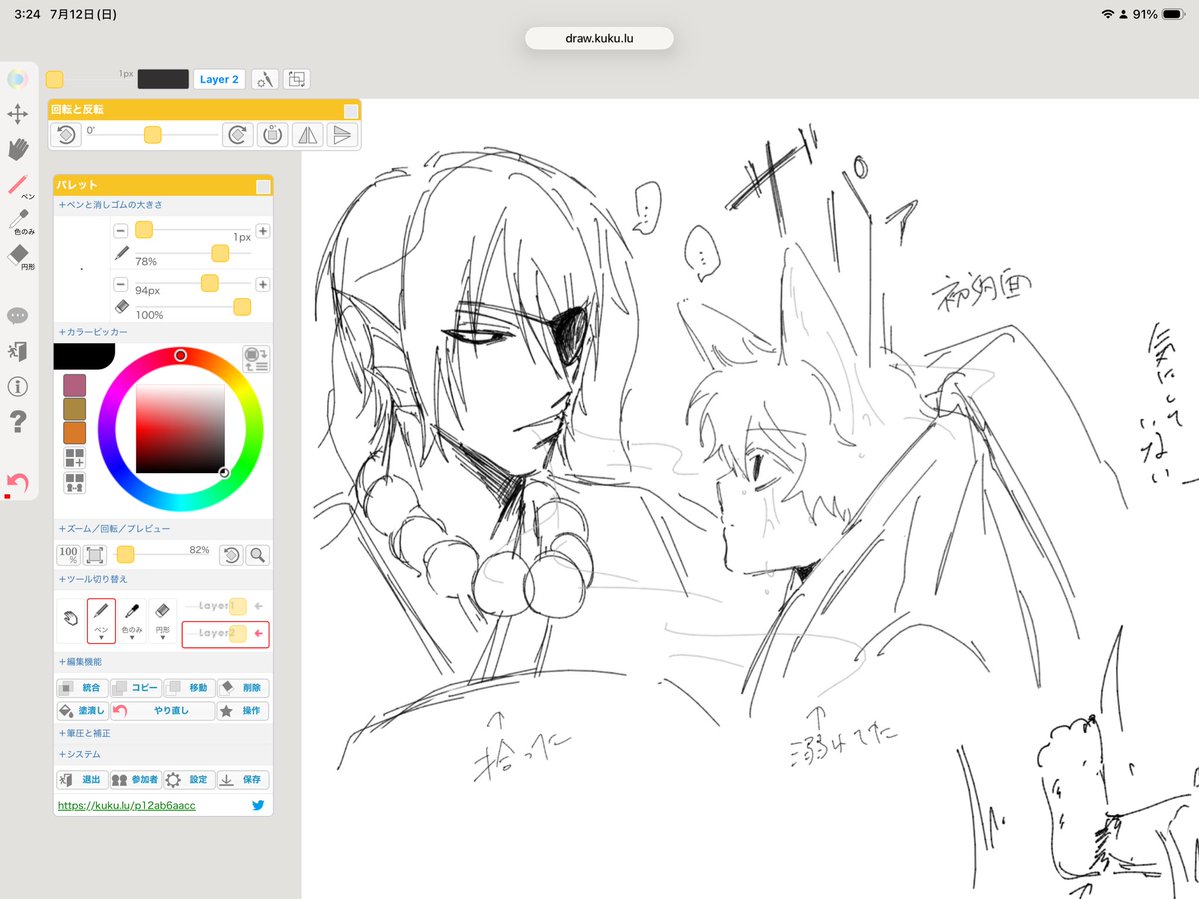This screenshot has width=1199, height=899.
Task: Open the info circle icon in sidebar
Action: click(18, 386)
